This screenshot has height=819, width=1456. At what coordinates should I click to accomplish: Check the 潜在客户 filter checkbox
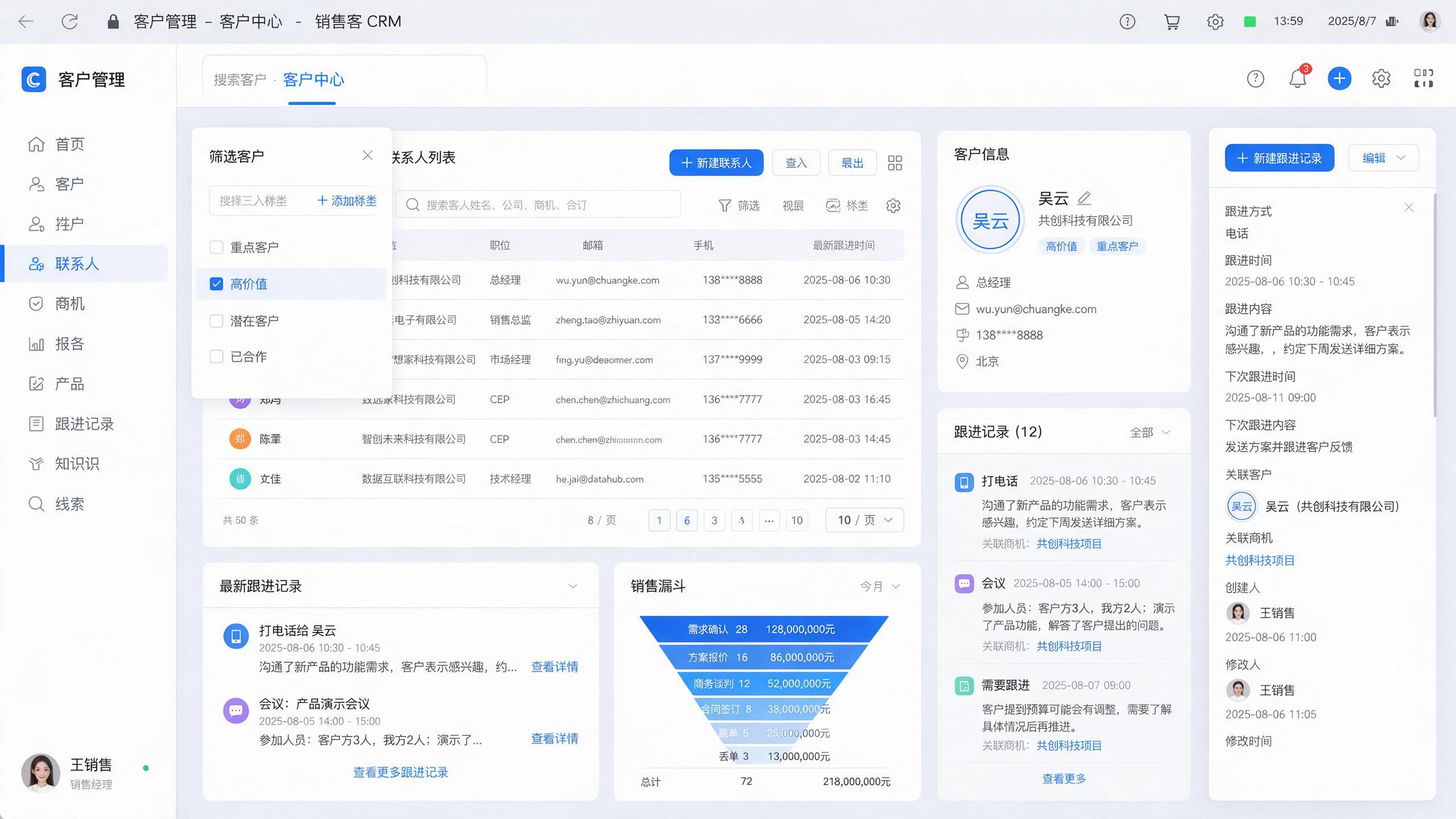(x=216, y=321)
